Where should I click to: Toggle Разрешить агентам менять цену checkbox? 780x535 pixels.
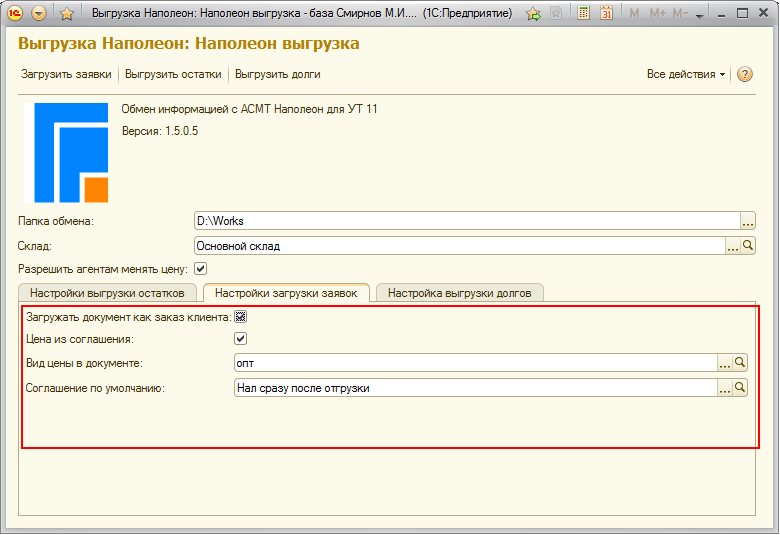[200, 269]
